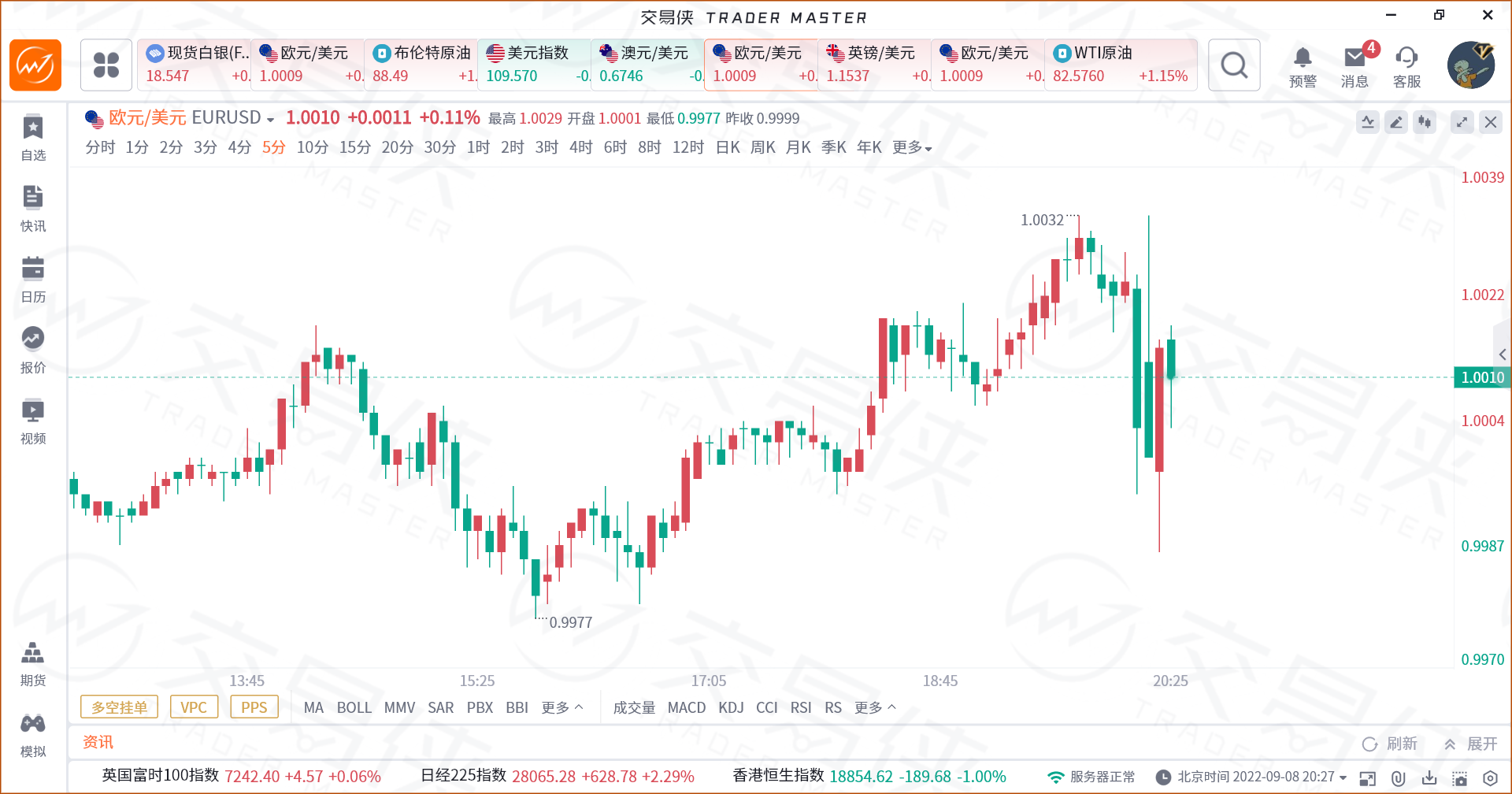Open the 北京时间 timezone dropdown

pyautogui.click(x=1343, y=777)
